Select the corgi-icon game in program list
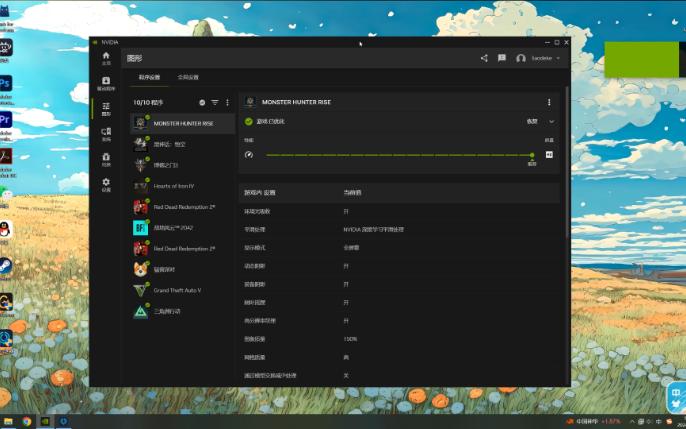Screen dimensions: 686x429 click(x=183, y=269)
